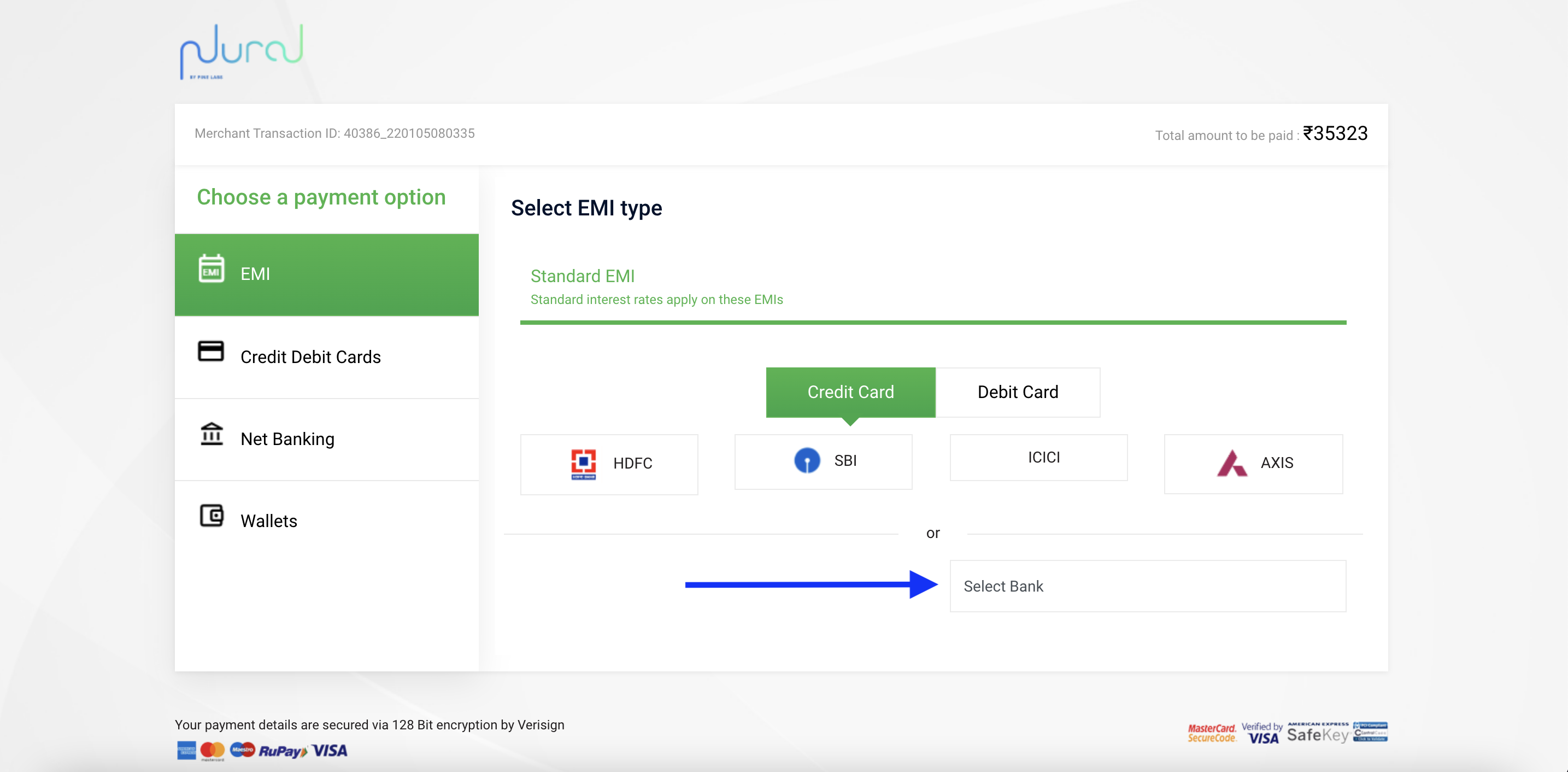This screenshot has width=1568, height=772.
Task: Click the Plural logo at top
Action: [x=242, y=52]
